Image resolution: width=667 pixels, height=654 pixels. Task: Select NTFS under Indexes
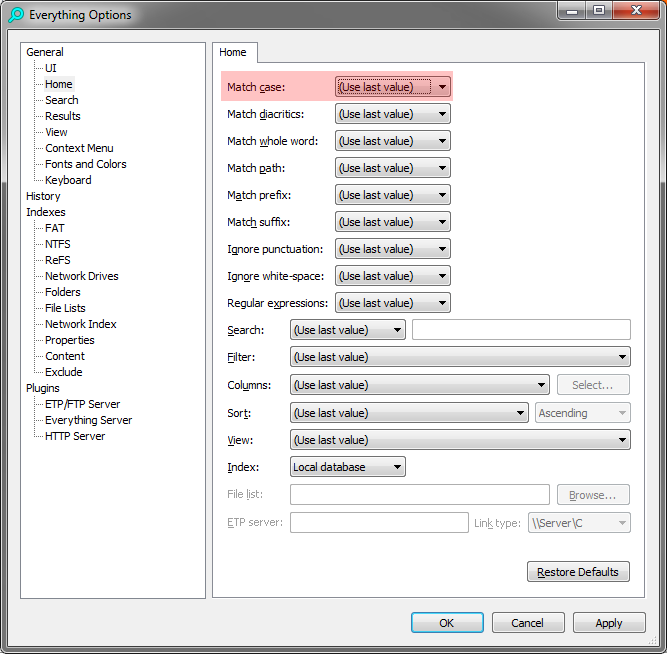57,244
